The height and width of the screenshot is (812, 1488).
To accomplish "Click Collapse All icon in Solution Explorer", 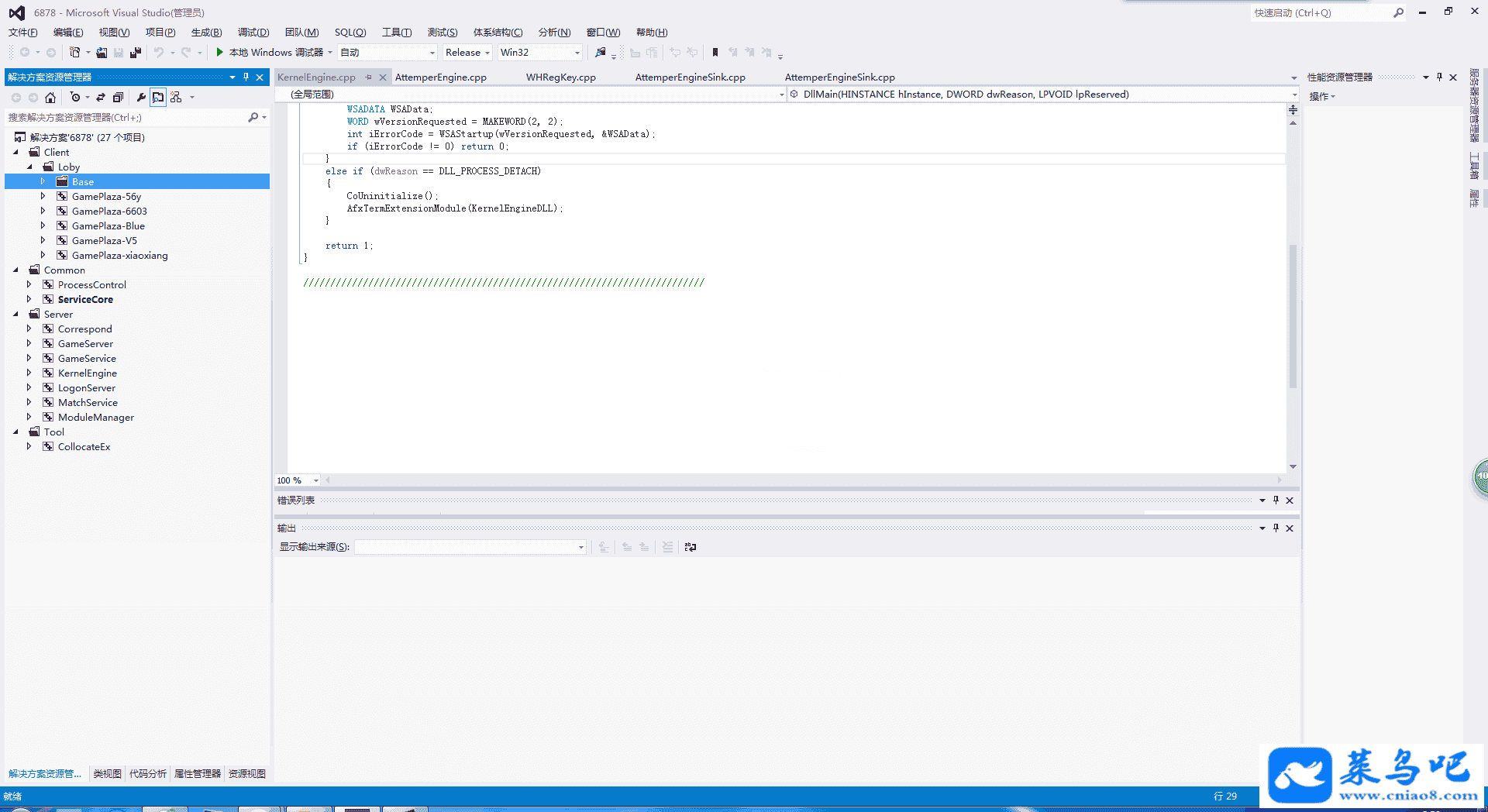I will 118,98.
